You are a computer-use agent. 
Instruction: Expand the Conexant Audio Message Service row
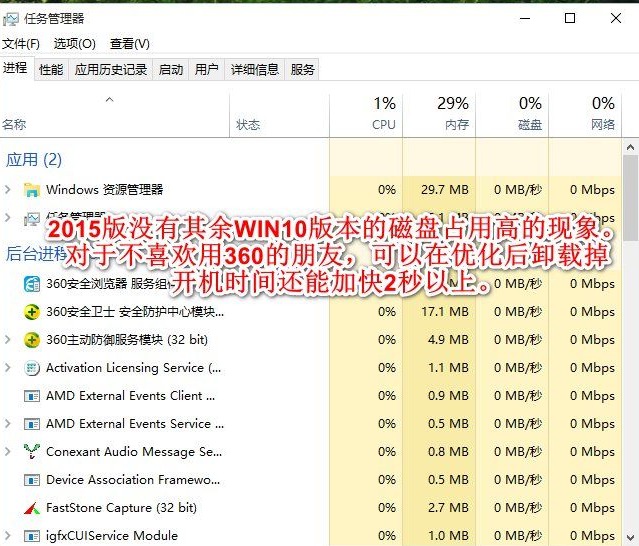point(7,451)
